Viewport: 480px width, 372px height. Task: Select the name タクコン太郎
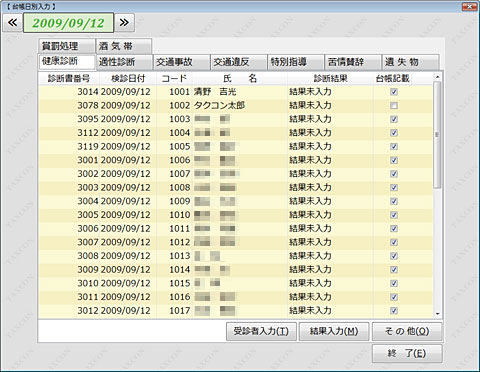[x=219, y=105]
